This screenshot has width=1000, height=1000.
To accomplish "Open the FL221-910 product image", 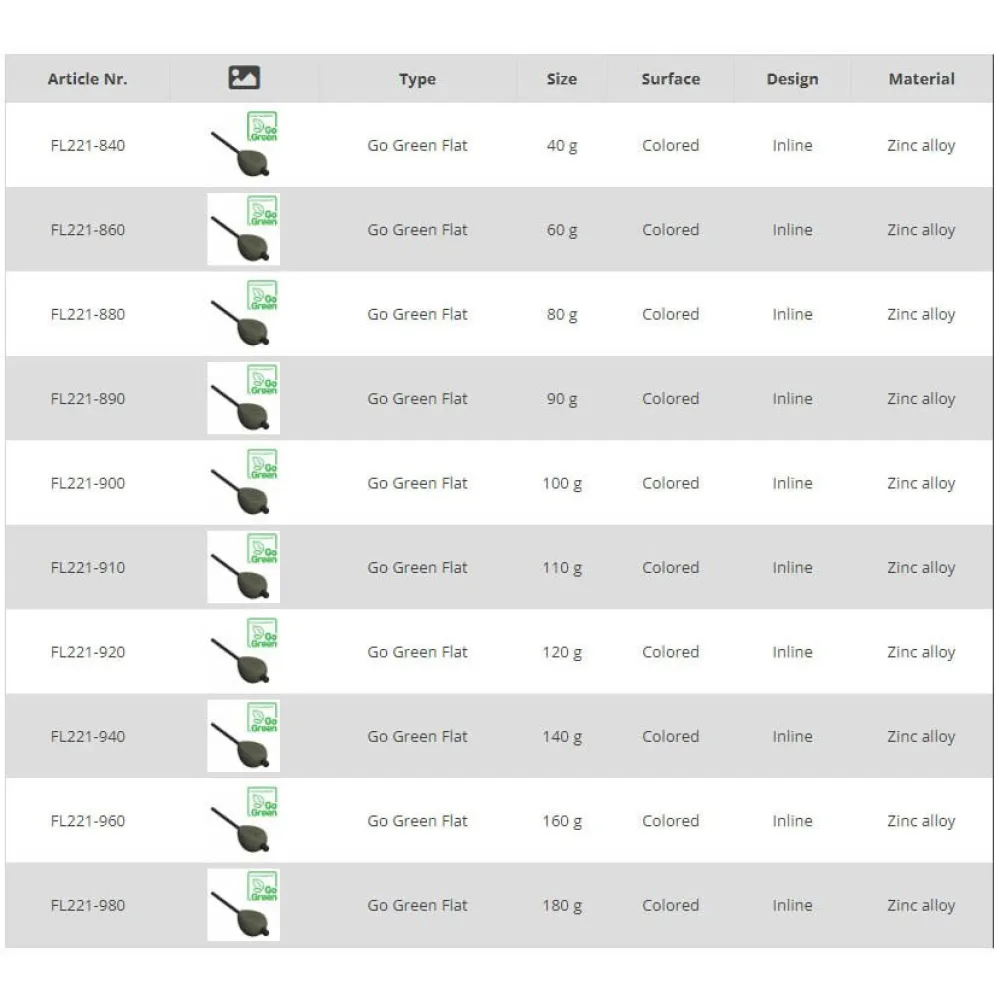I will pyautogui.click(x=243, y=568).
